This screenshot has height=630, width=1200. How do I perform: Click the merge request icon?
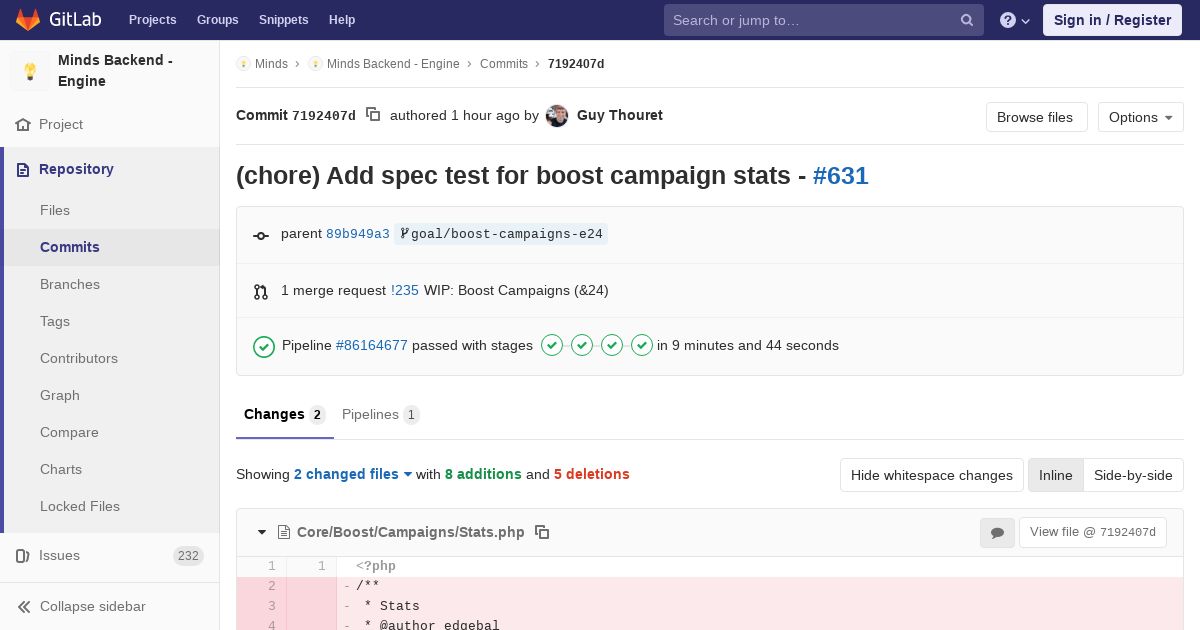pyautogui.click(x=261, y=292)
